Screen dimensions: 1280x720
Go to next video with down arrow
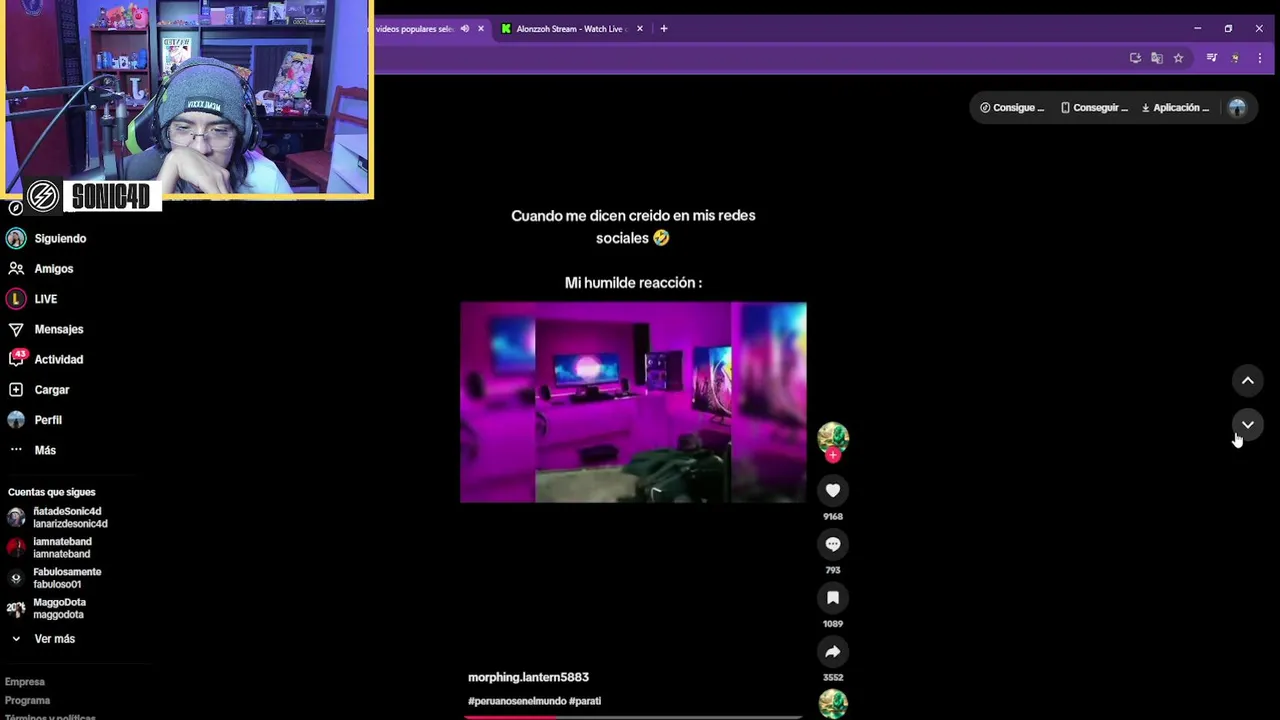(1248, 425)
